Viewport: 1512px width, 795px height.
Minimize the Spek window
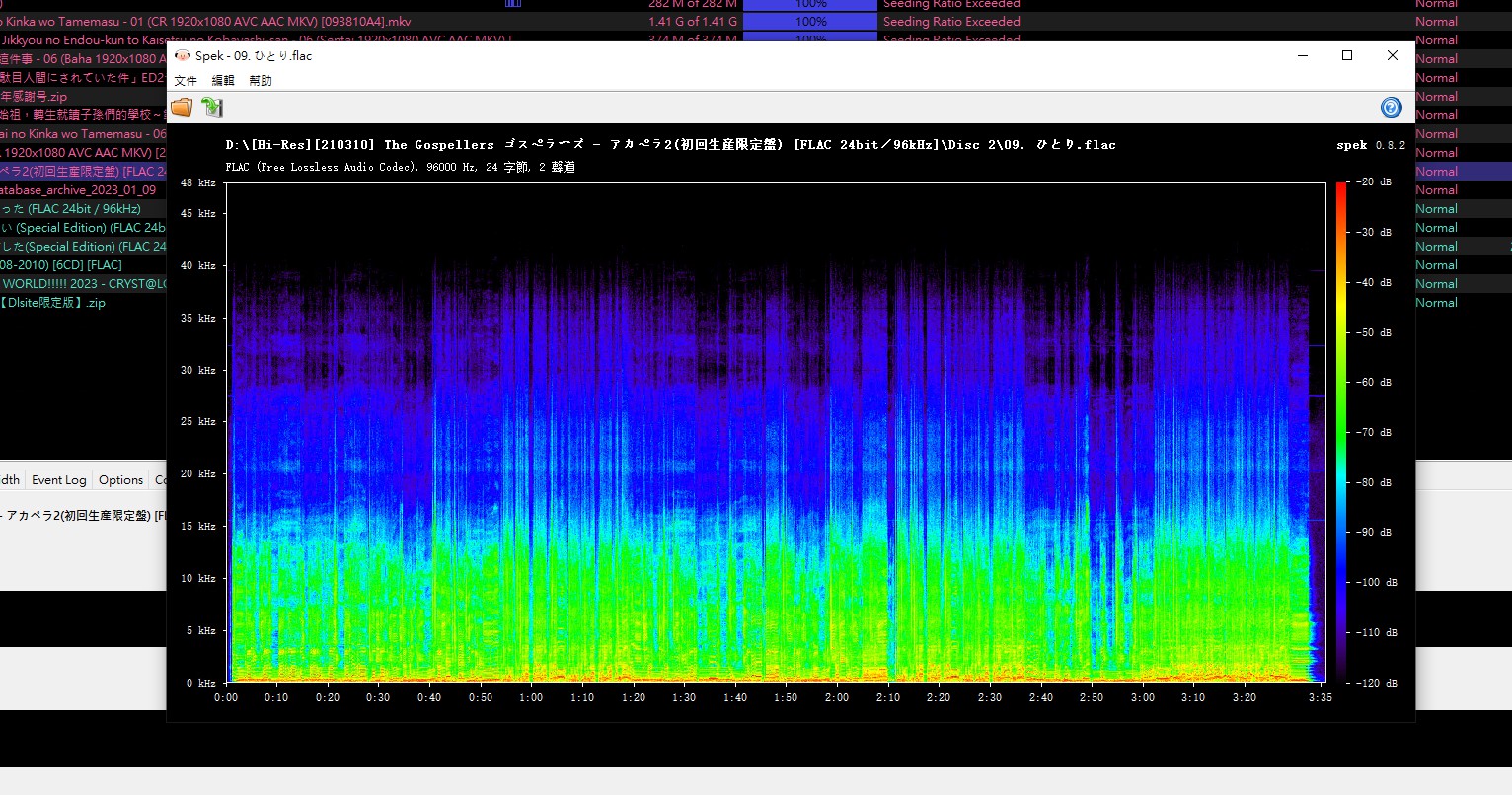1303,55
